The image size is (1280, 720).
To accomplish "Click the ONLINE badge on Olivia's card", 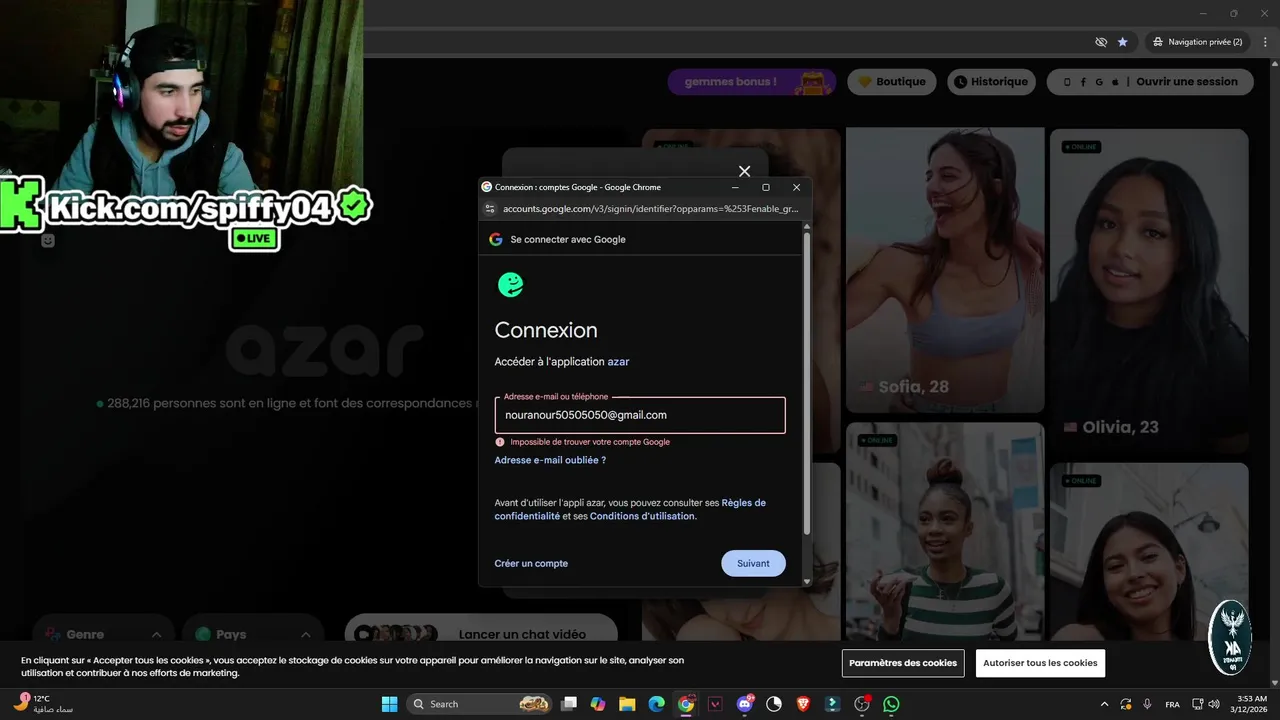I will click(x=1081, y=147).
